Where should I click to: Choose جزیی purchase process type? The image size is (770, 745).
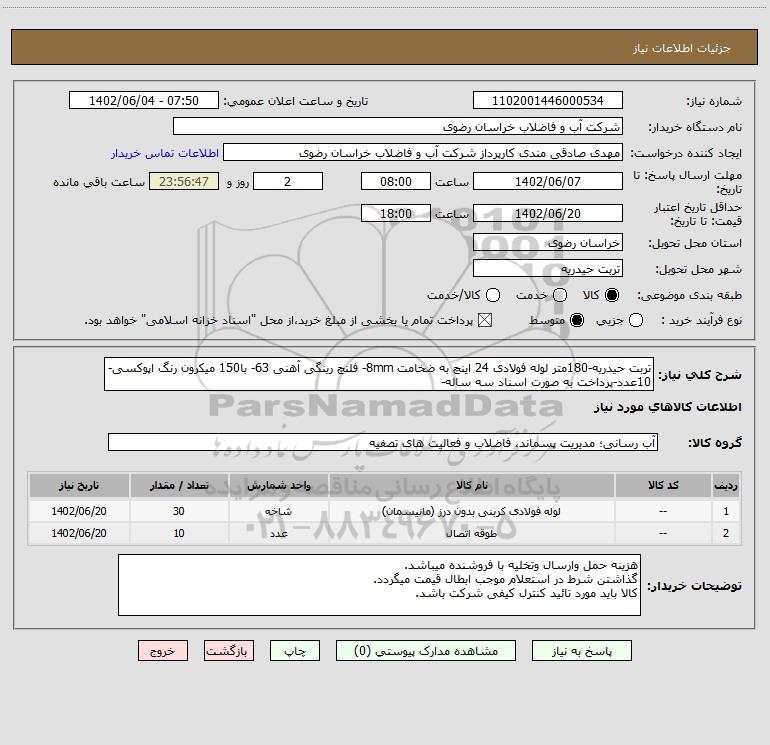click(x=636, y=320)
